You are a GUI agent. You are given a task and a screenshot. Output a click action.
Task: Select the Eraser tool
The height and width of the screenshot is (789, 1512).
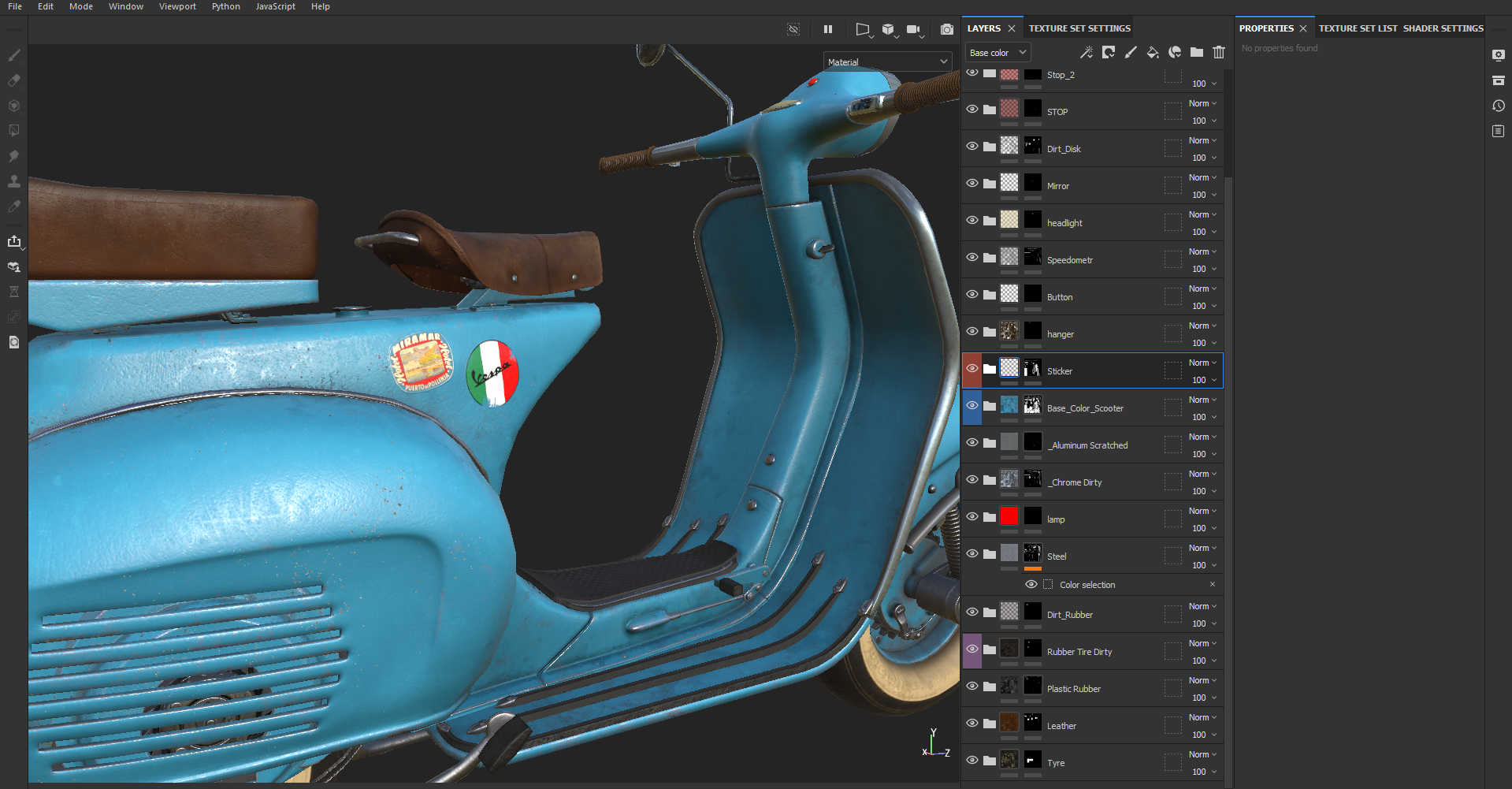pyautogui.click(x=14, y=80)
